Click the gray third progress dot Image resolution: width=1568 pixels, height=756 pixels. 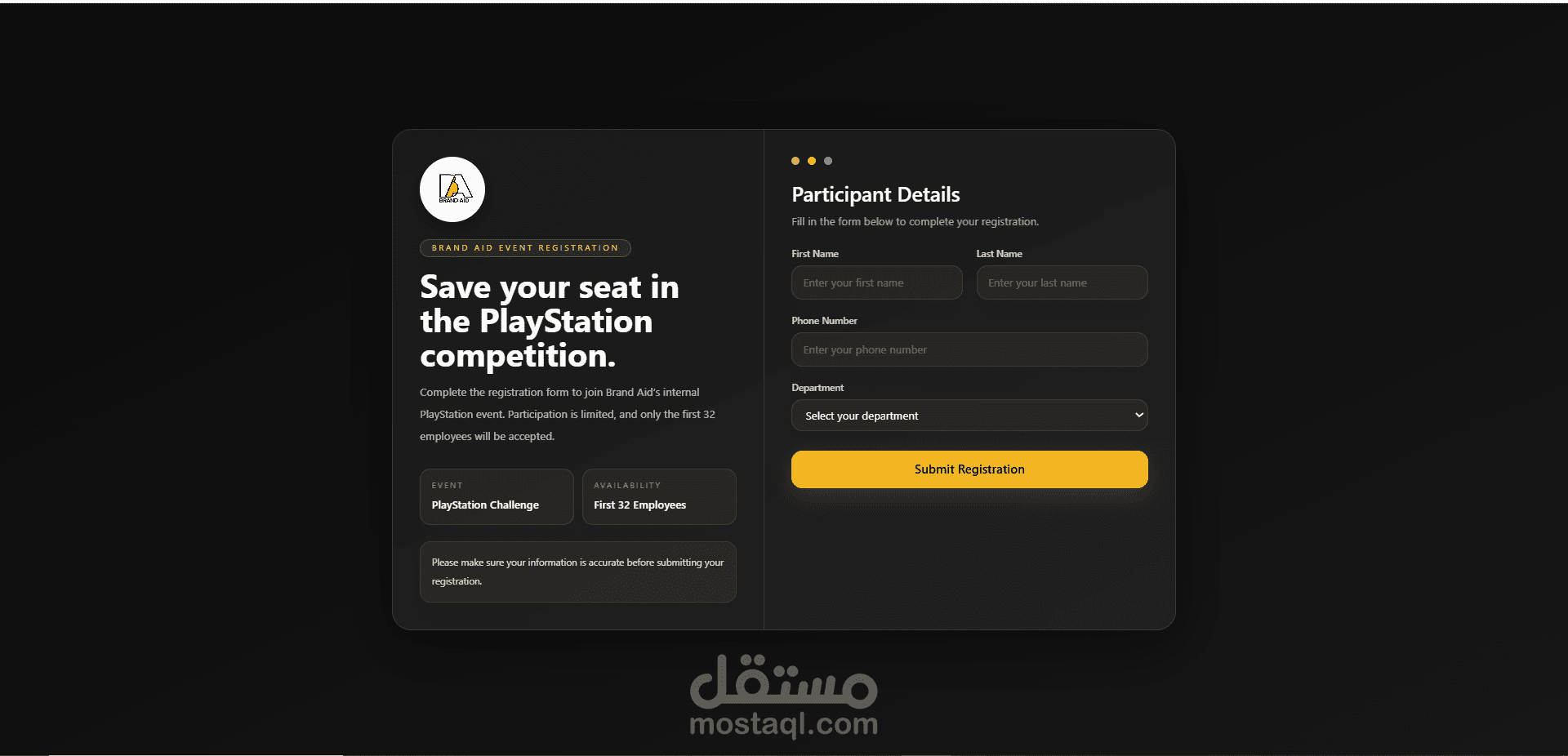point(828,161)
